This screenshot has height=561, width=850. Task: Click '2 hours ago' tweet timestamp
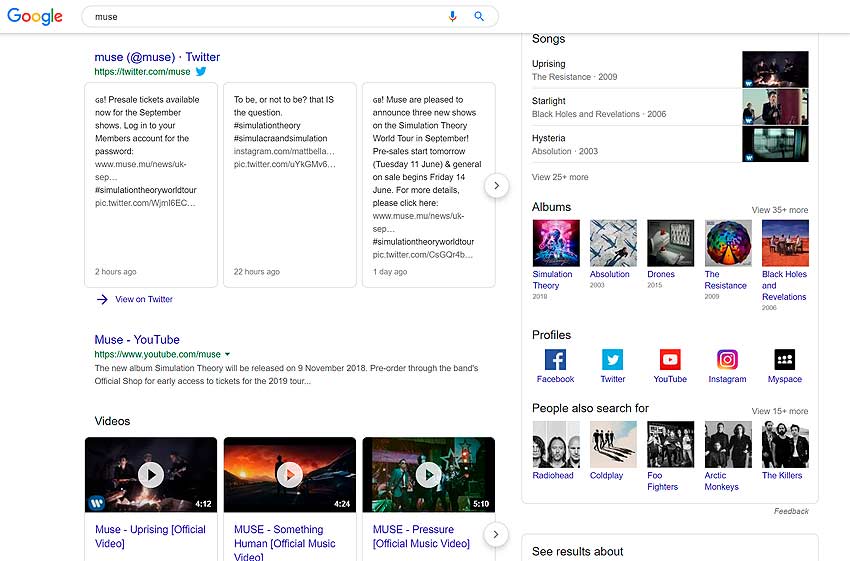click(115, 272)
